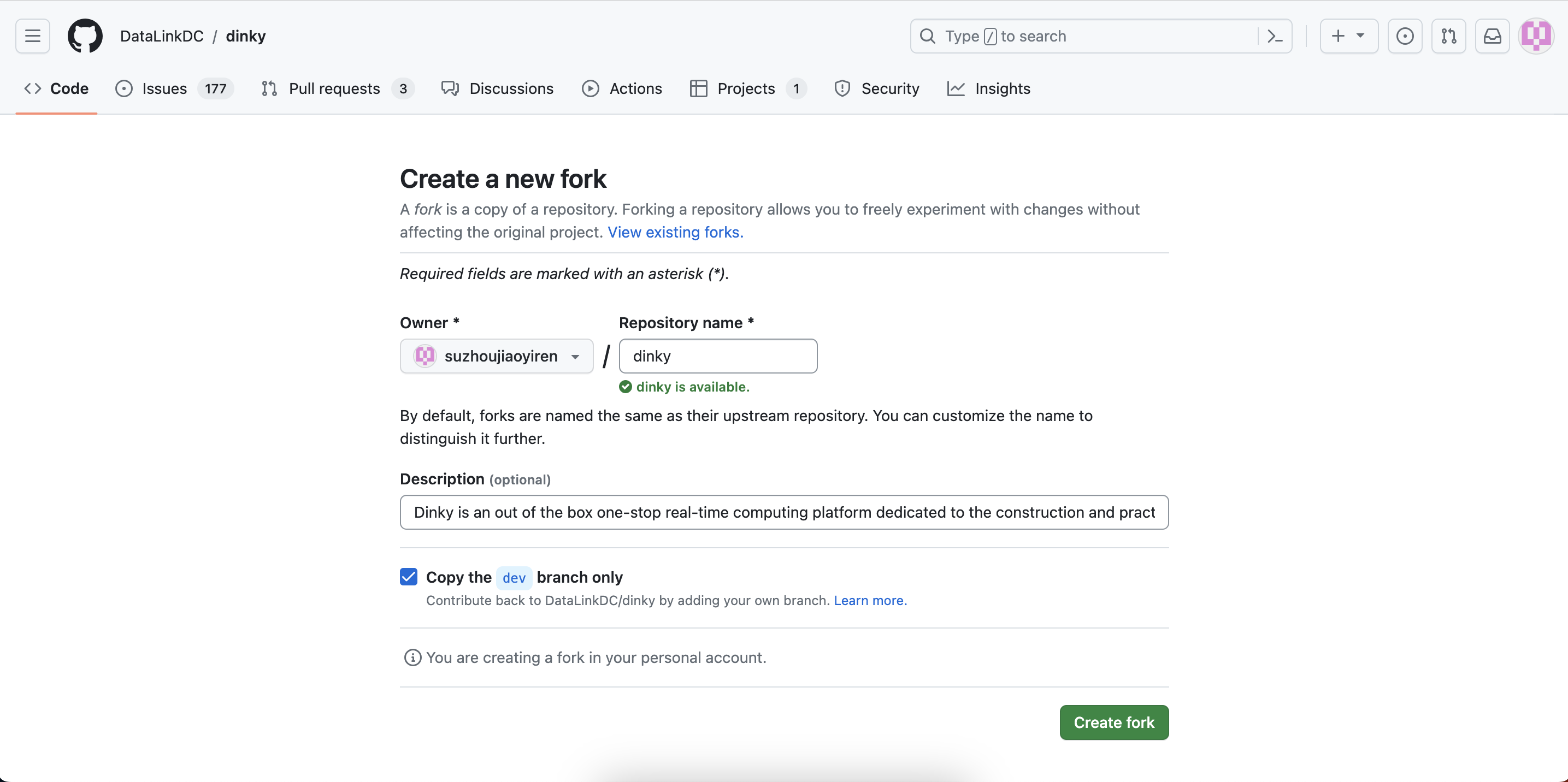Open the plus create-new dropdown
Screen dimensions: 1568x782
(x=1348, y=37)
